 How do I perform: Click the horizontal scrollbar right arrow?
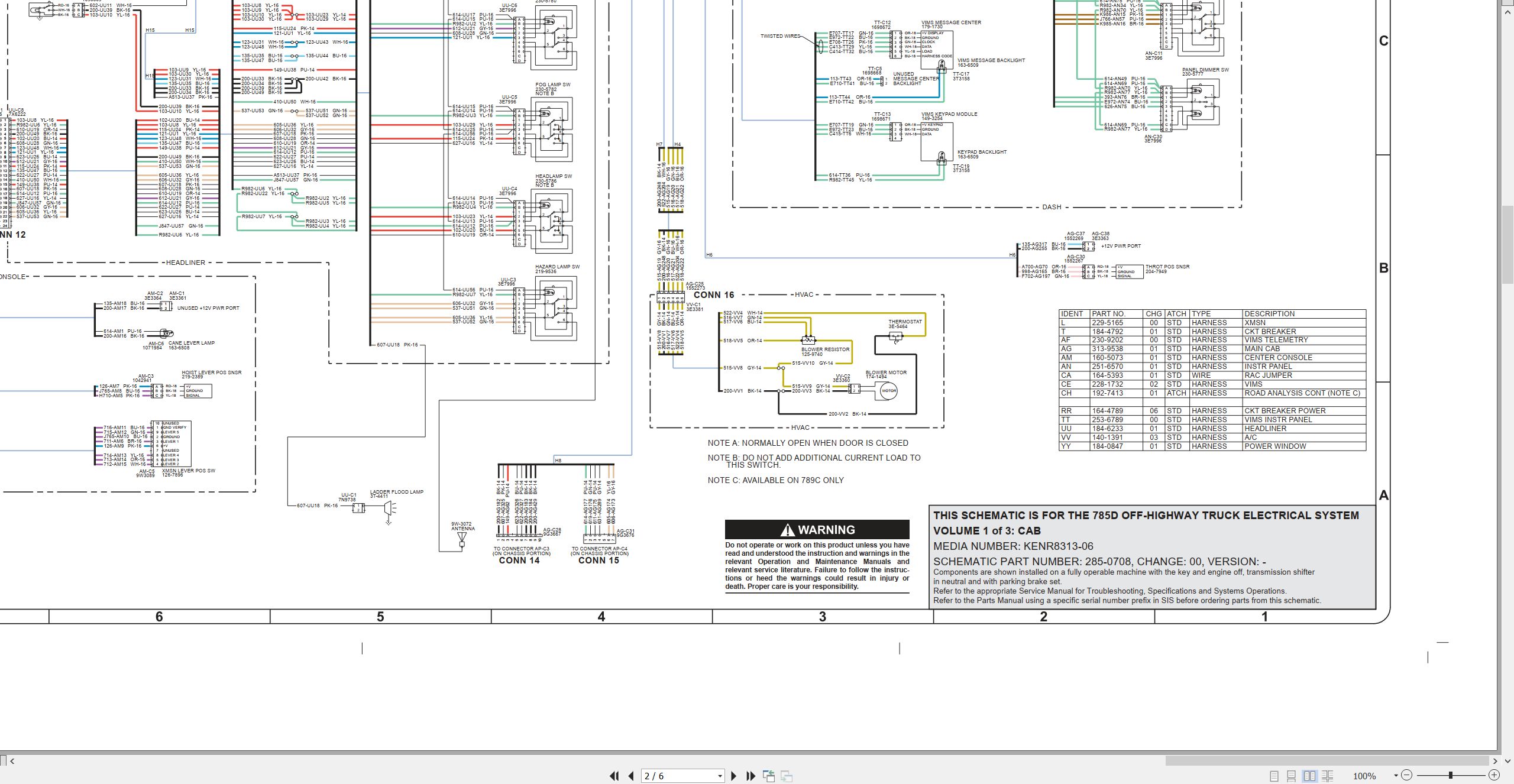pos(1494,761)
